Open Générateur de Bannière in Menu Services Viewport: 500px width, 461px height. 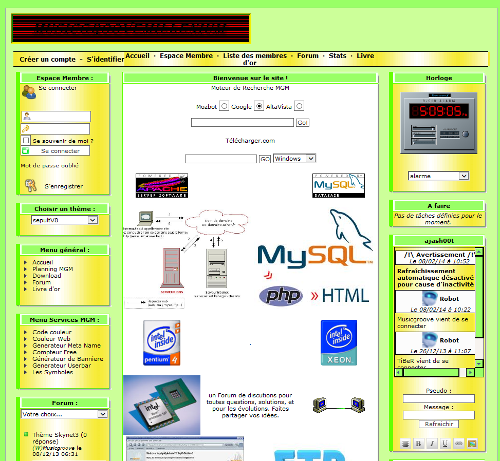pos(68,359)
